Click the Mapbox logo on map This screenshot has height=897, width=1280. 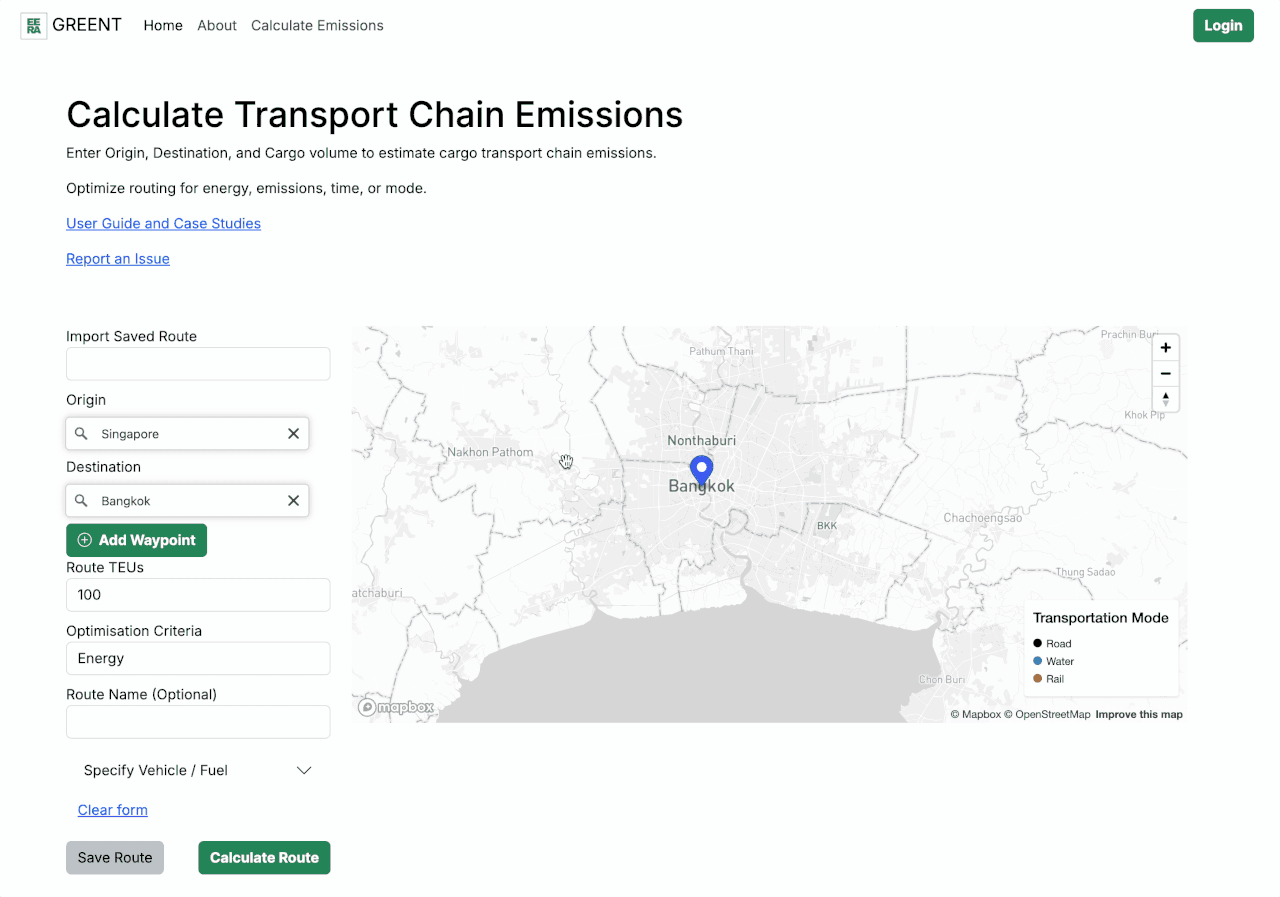[x=397, y=707]
